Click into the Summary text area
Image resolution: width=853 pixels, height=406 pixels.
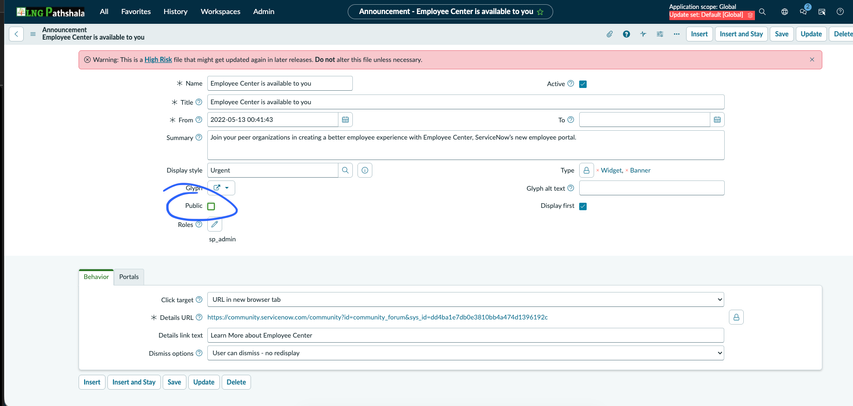point(466,145)
